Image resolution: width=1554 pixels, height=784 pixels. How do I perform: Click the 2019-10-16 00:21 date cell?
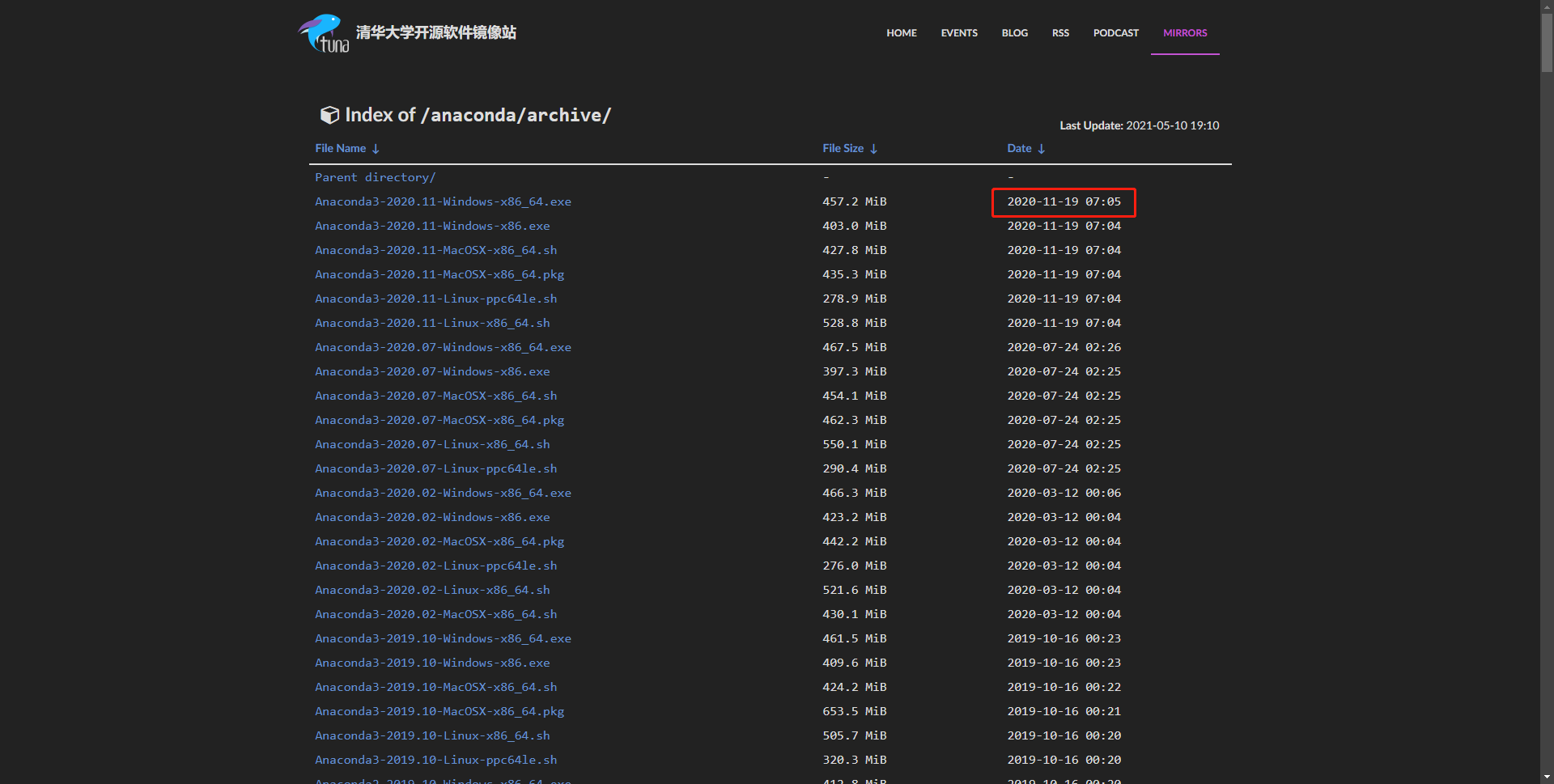coord(1064,711)
